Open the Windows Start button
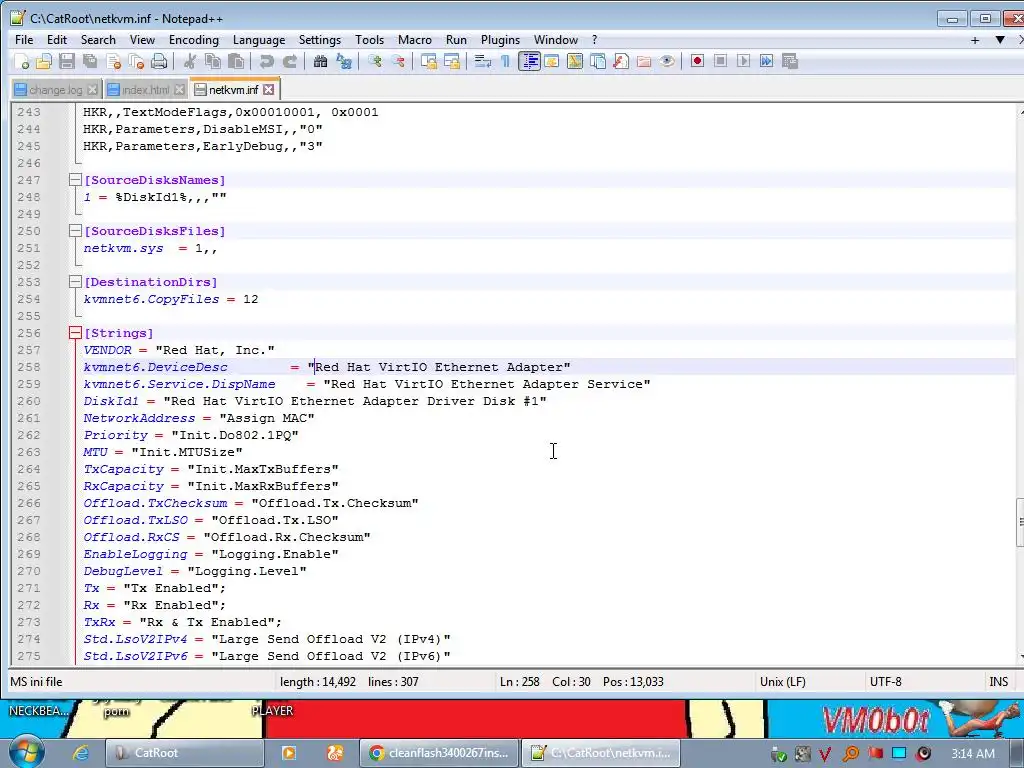 [25, 752]
